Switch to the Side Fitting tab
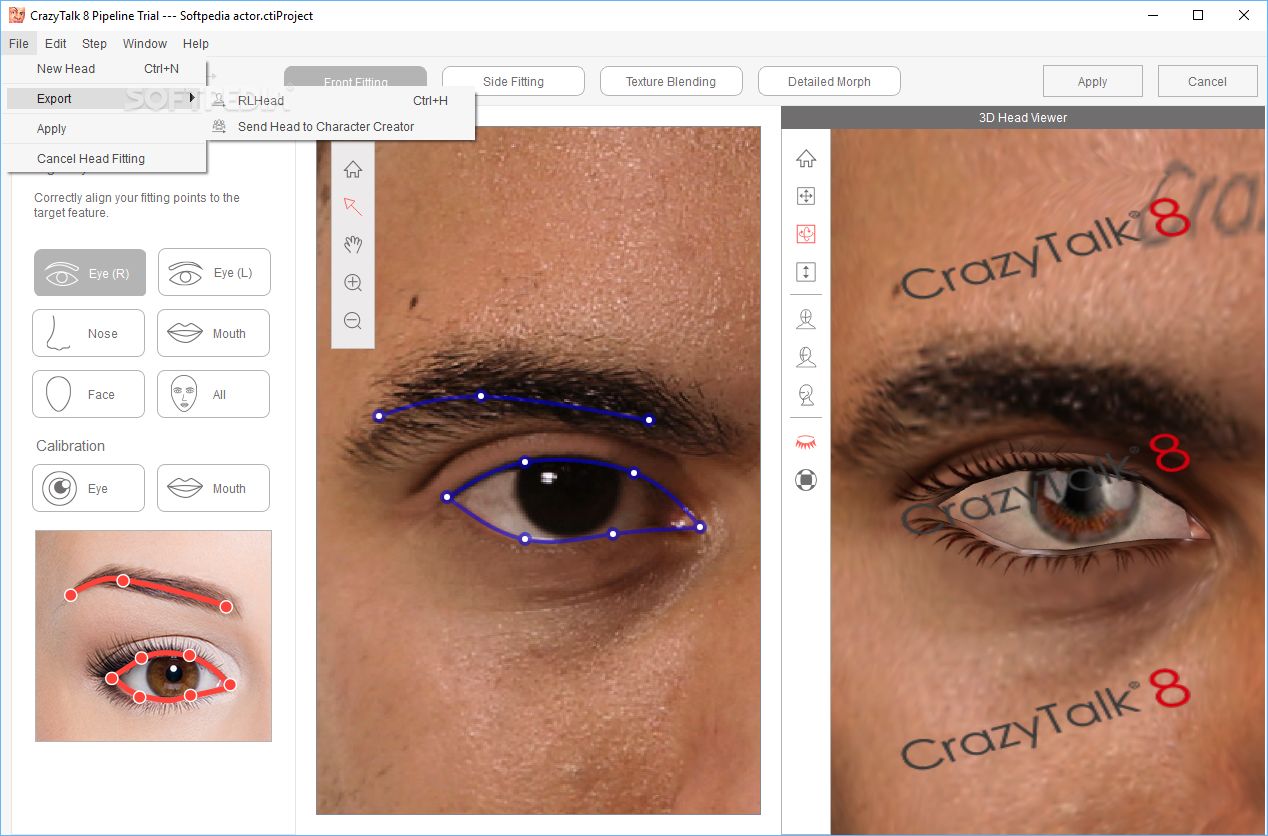Viewport: 1268px width, 836px height. point(513,81)
